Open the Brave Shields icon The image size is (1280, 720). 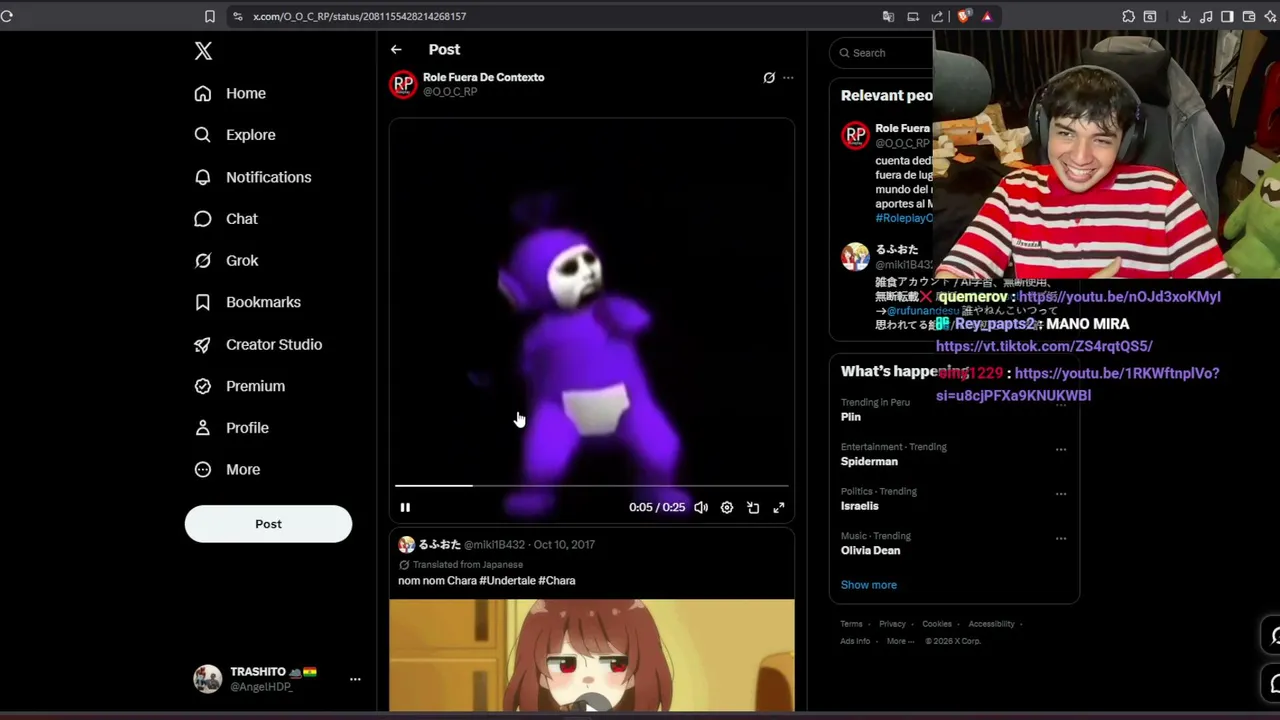963,16
